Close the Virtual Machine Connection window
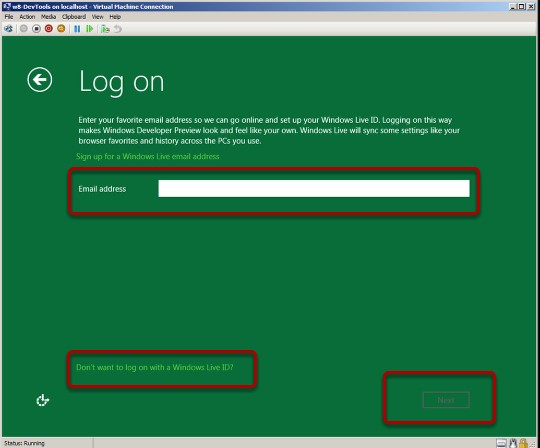 (531, 7)
